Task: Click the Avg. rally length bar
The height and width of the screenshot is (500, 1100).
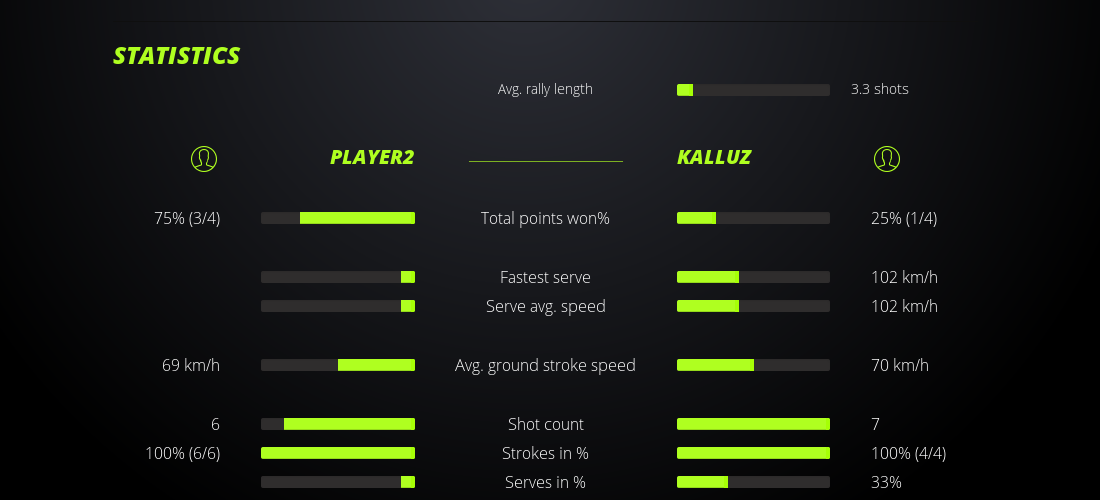Action: tap(753, 90)
